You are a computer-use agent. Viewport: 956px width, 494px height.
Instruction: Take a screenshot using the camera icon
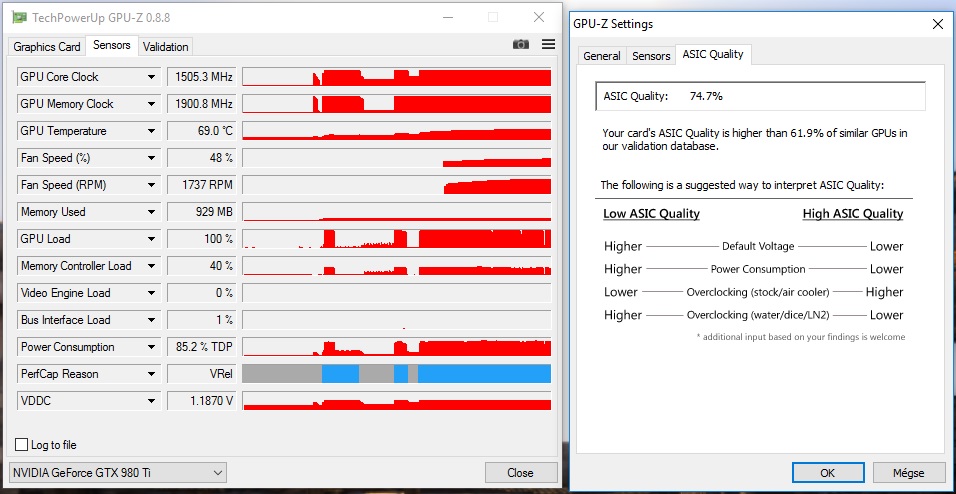(x=520, y=44)
